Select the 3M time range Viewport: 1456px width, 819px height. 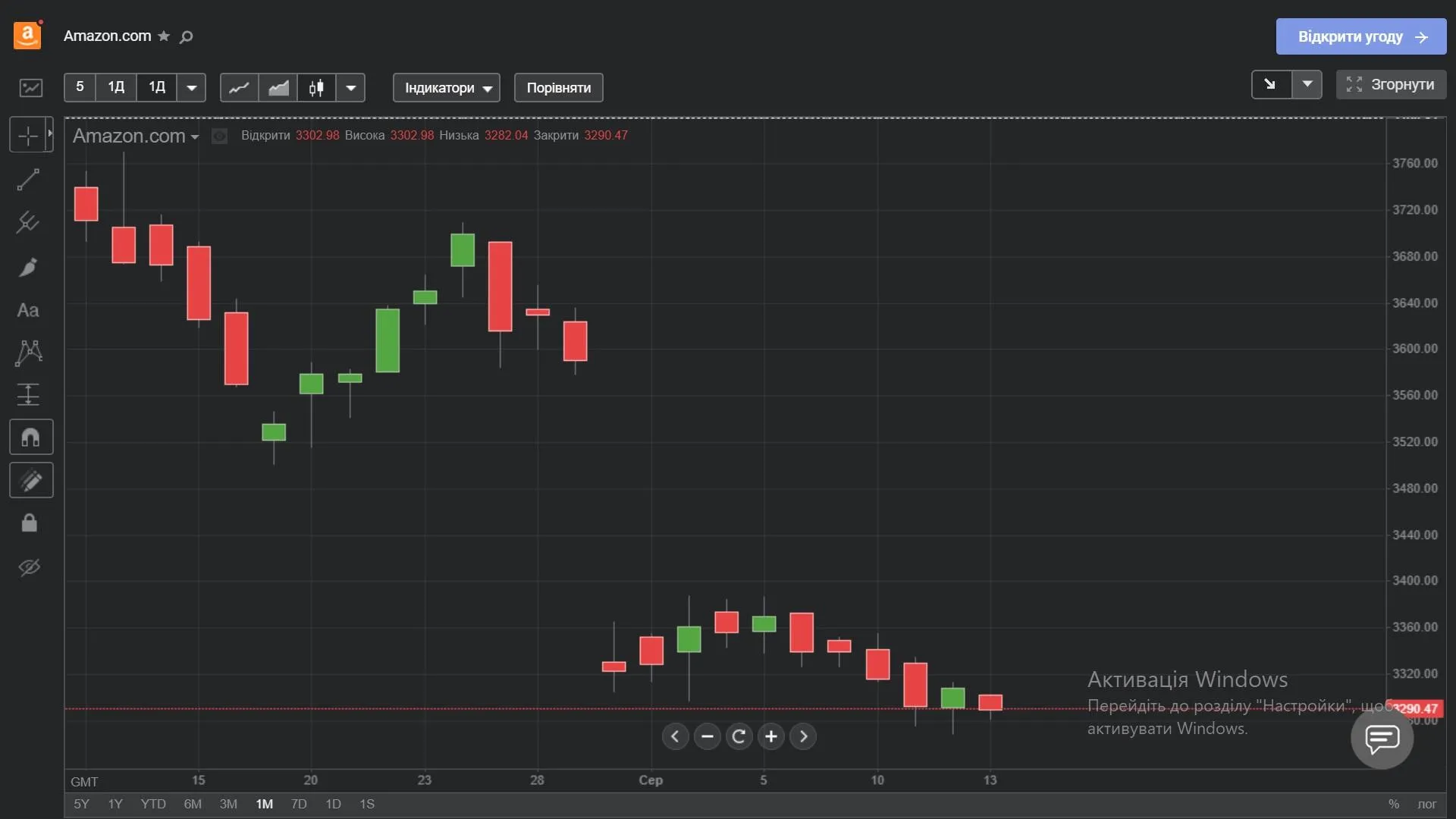pos(228,804)
